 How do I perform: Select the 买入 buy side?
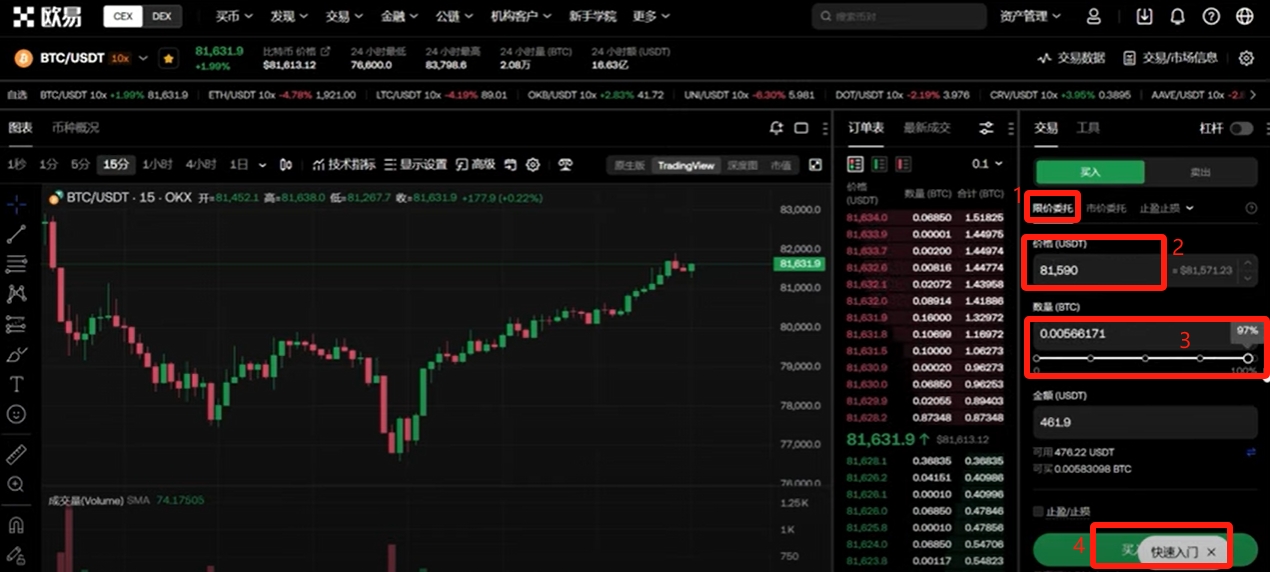1090,172
